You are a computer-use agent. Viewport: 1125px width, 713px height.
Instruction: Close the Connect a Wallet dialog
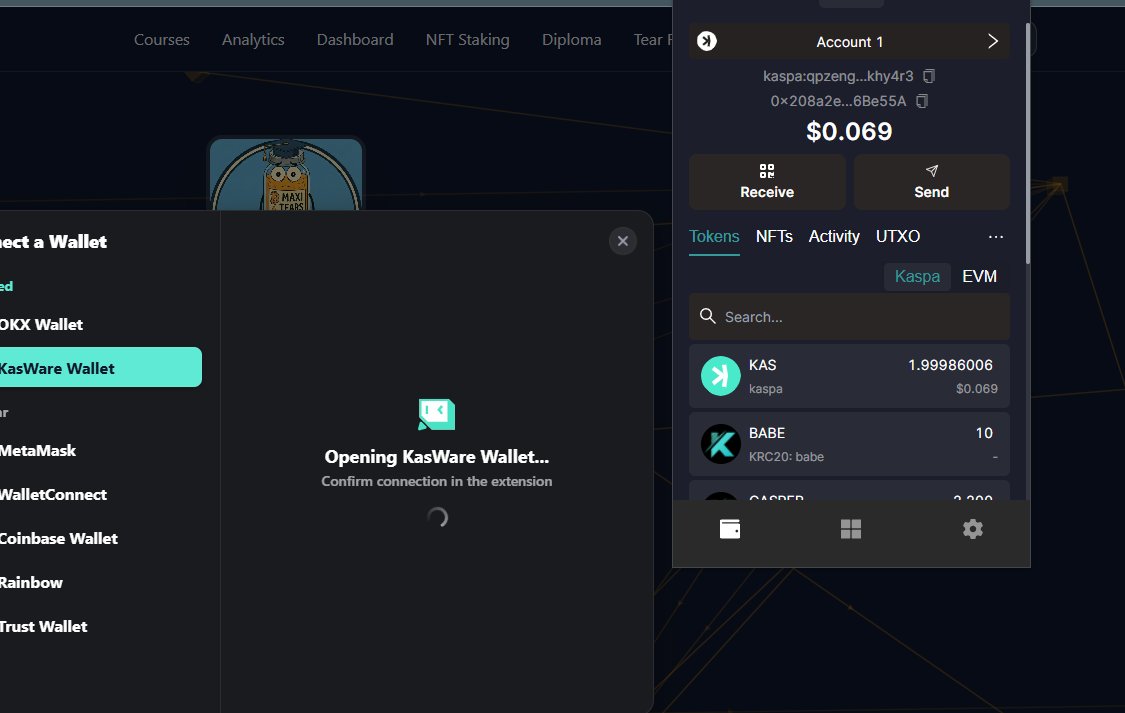[x=623, y=241]
